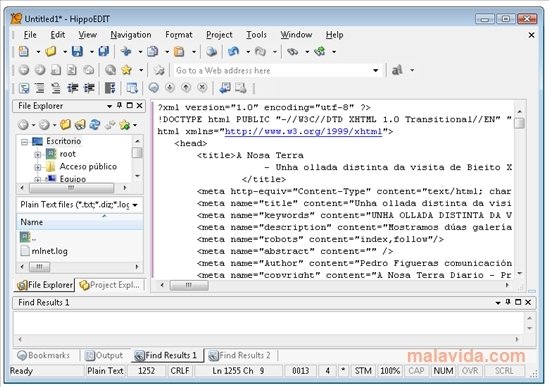Click the Name column header
Screen dimensions: 549x387
tap(80, 222)
